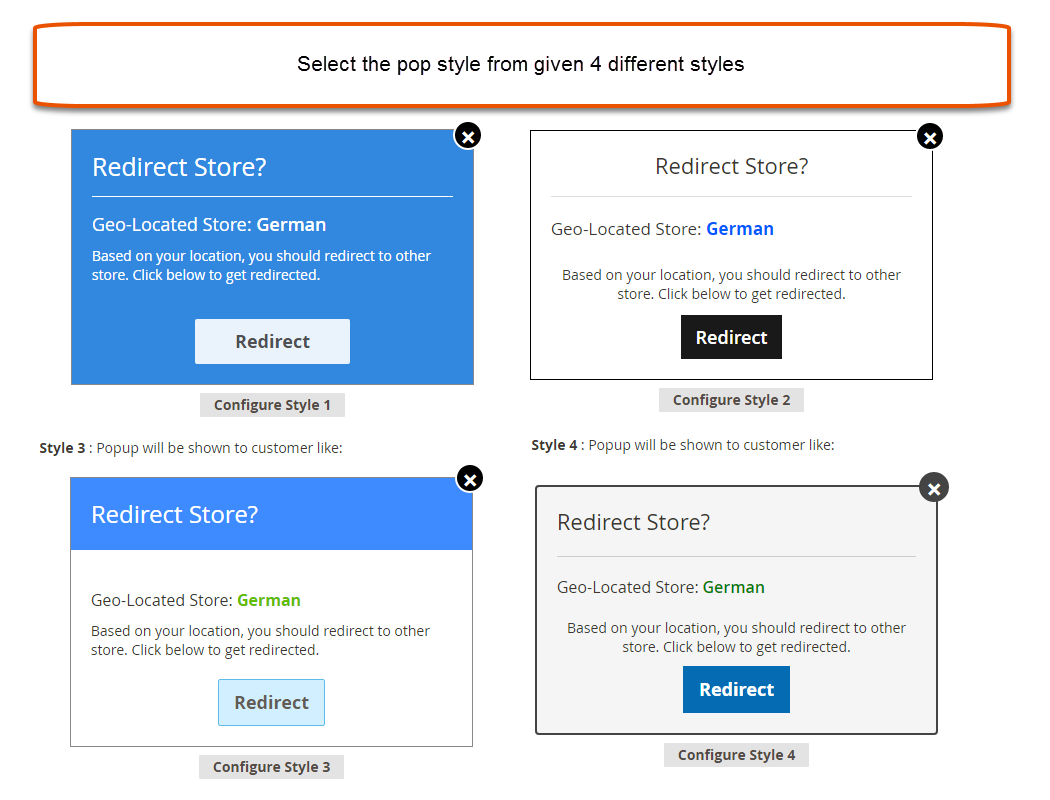
Task: Click dark green 'German' text in Style 4 popup
Action: [x=733, y=587]
